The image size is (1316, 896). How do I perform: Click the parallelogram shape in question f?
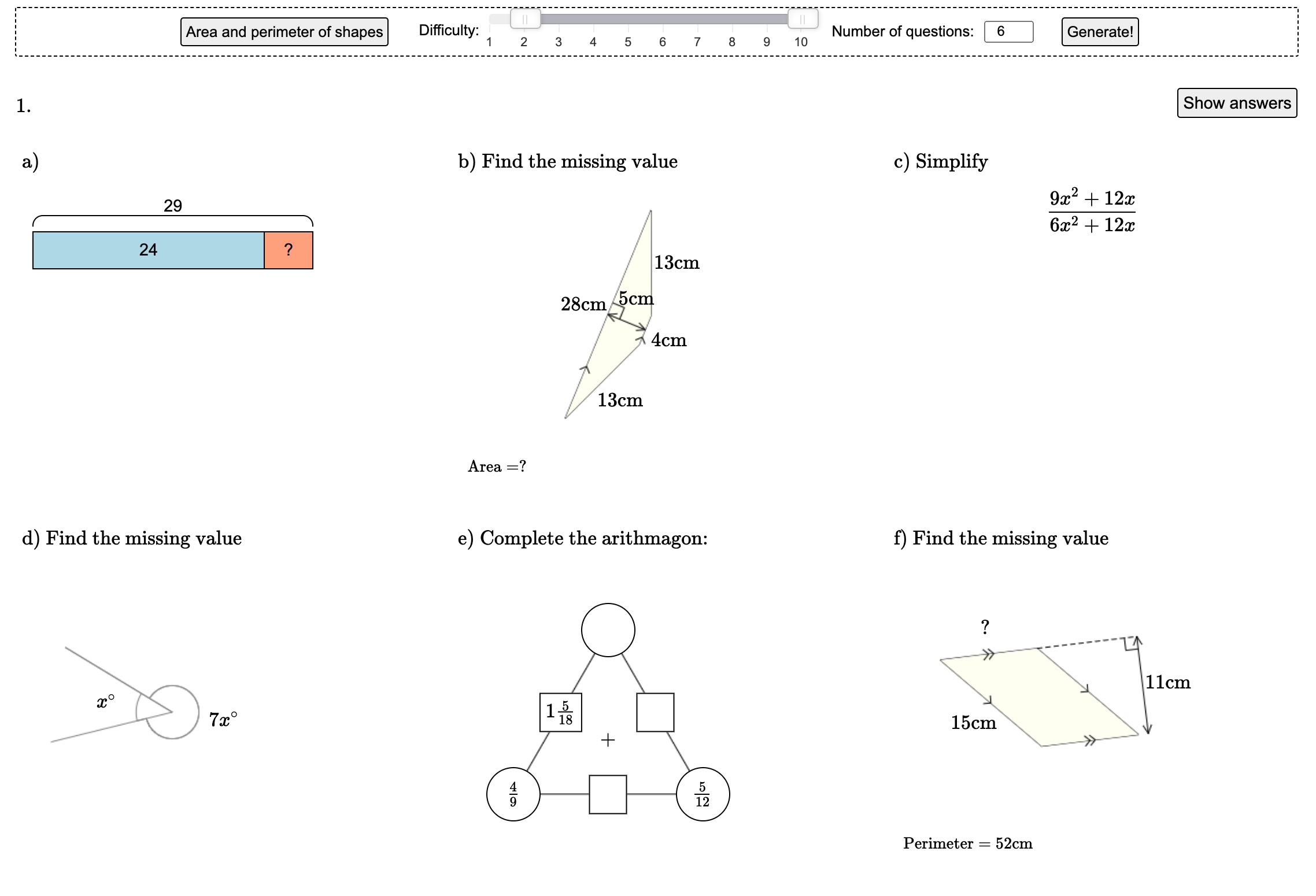click(x=1040, y=697)
